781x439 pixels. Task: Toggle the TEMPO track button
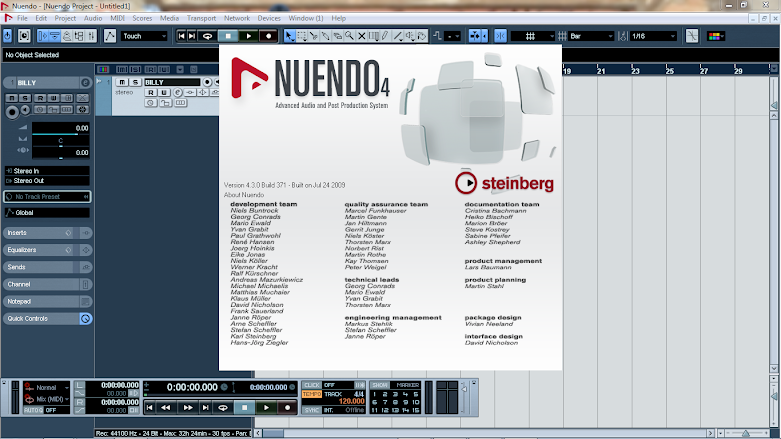click(311, 394)
